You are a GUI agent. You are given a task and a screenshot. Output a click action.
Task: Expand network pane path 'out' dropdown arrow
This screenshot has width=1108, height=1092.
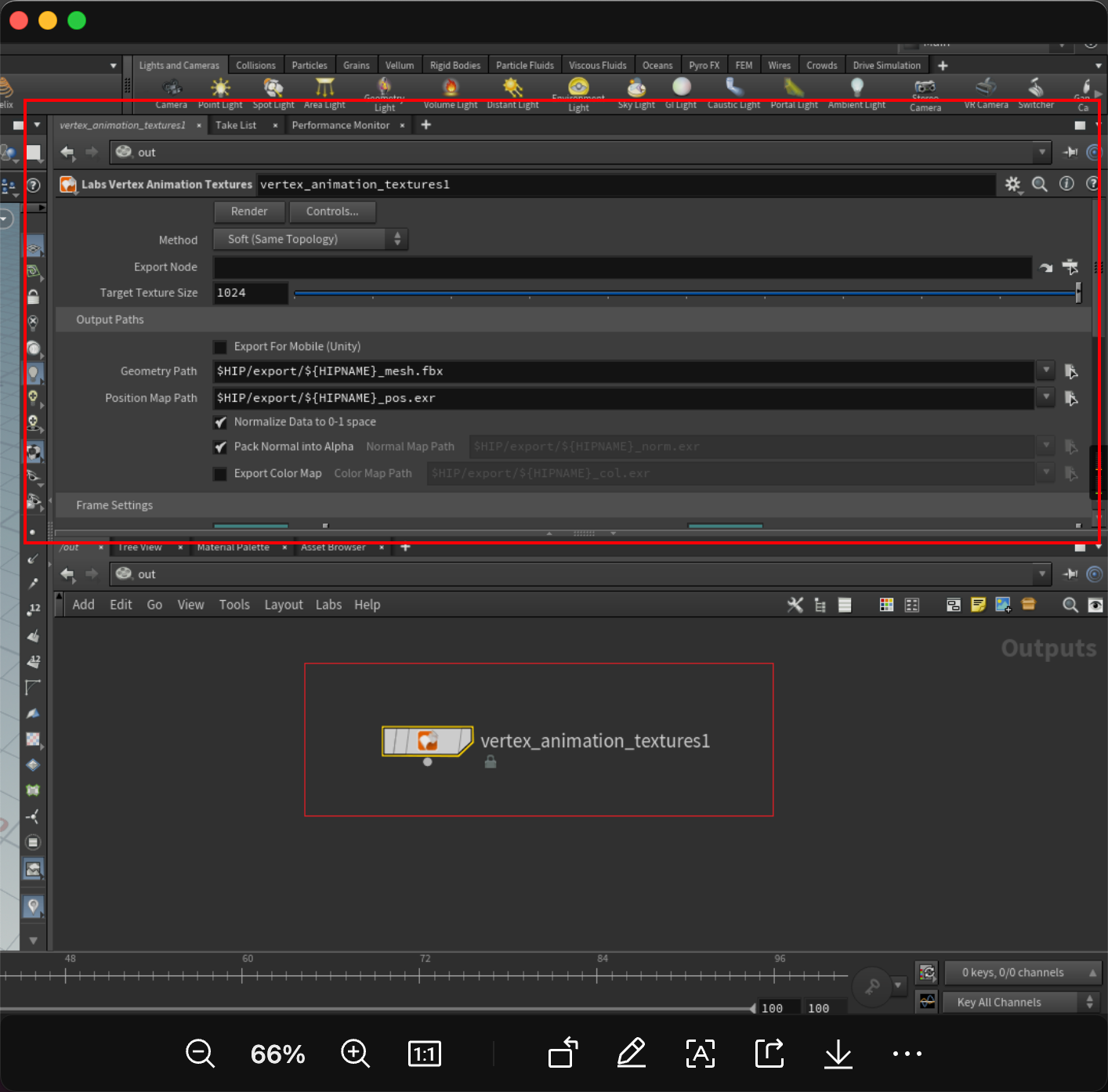pyautogui.click(x=1041, y=573)
